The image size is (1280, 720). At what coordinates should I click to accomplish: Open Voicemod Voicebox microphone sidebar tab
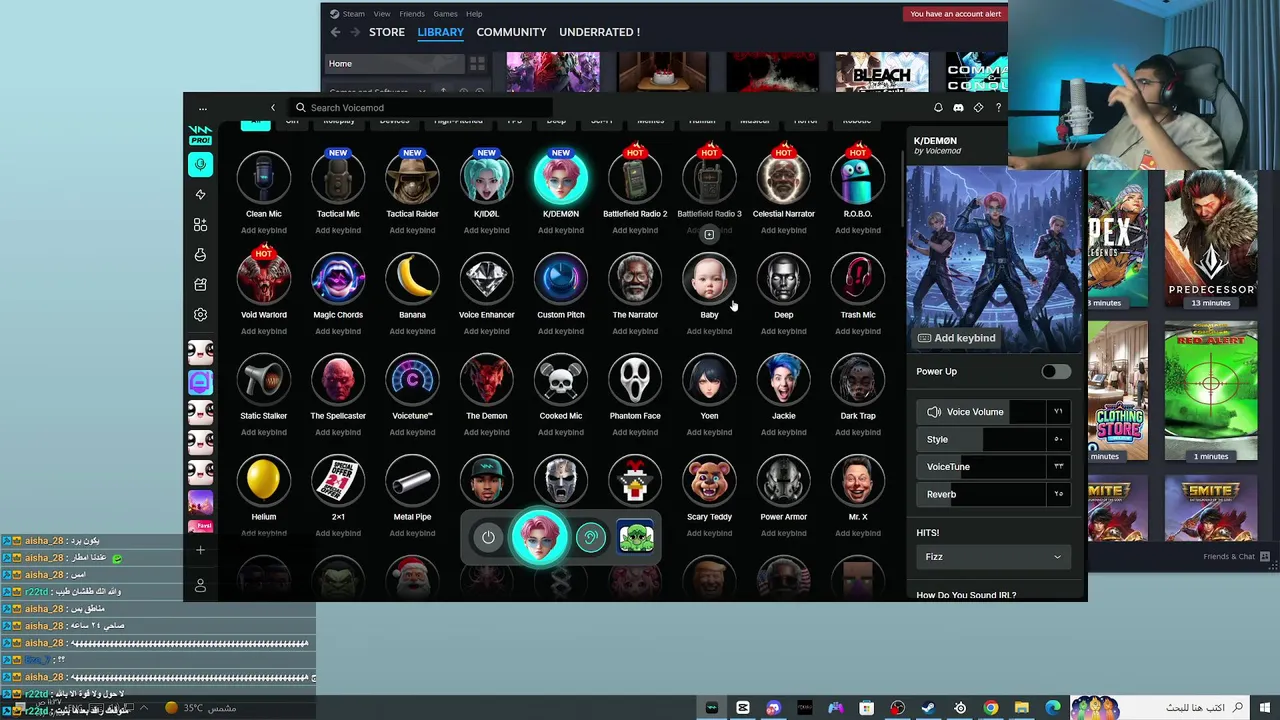tap(200, 165)
